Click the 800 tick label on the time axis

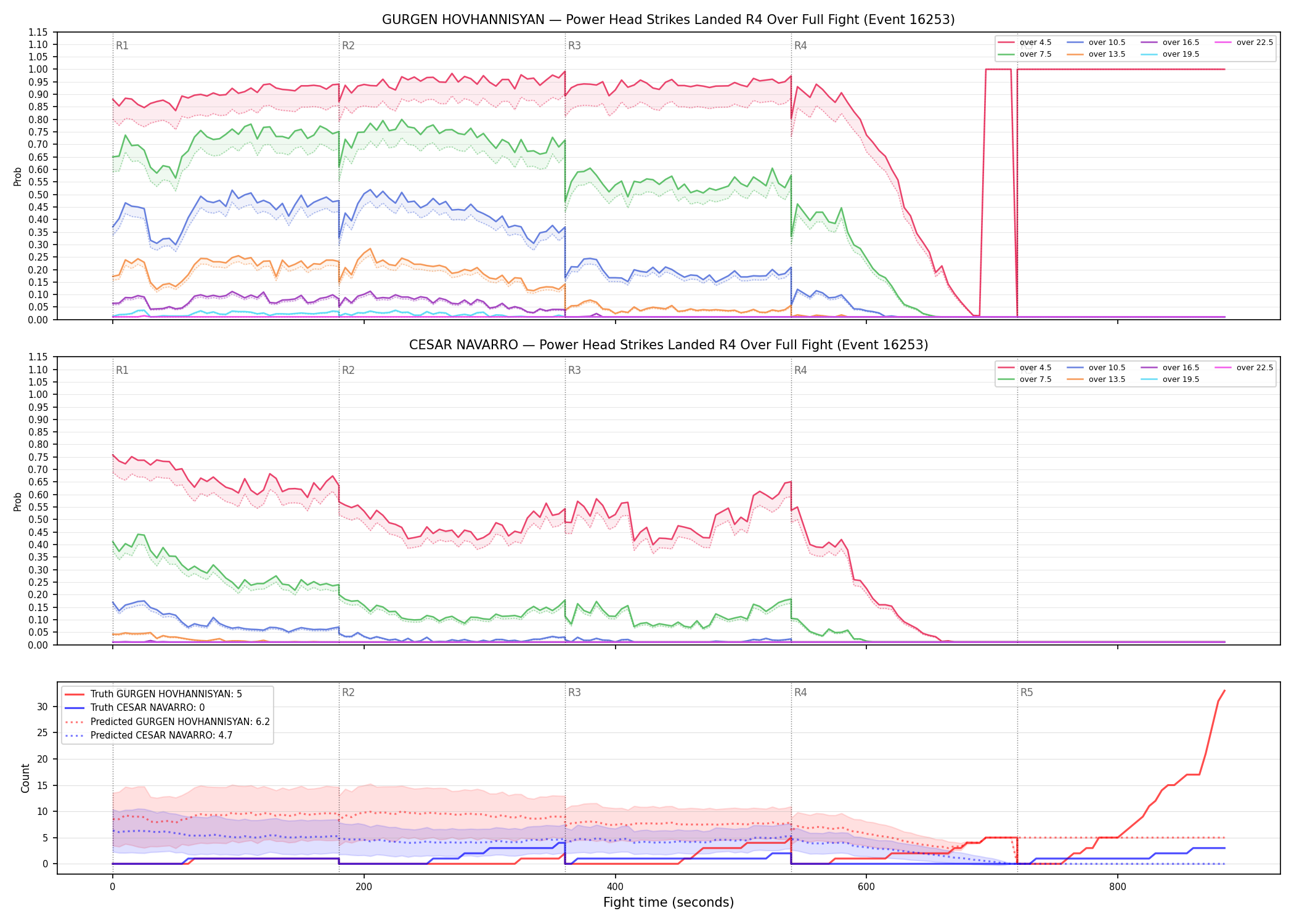click(x=1117, y=887)
